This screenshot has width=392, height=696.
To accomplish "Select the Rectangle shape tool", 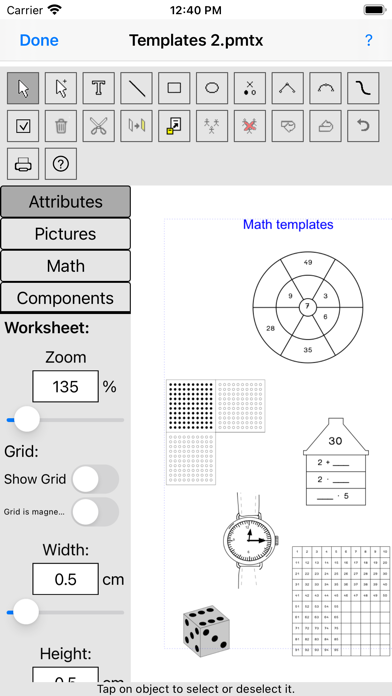I will pos(174,88).
